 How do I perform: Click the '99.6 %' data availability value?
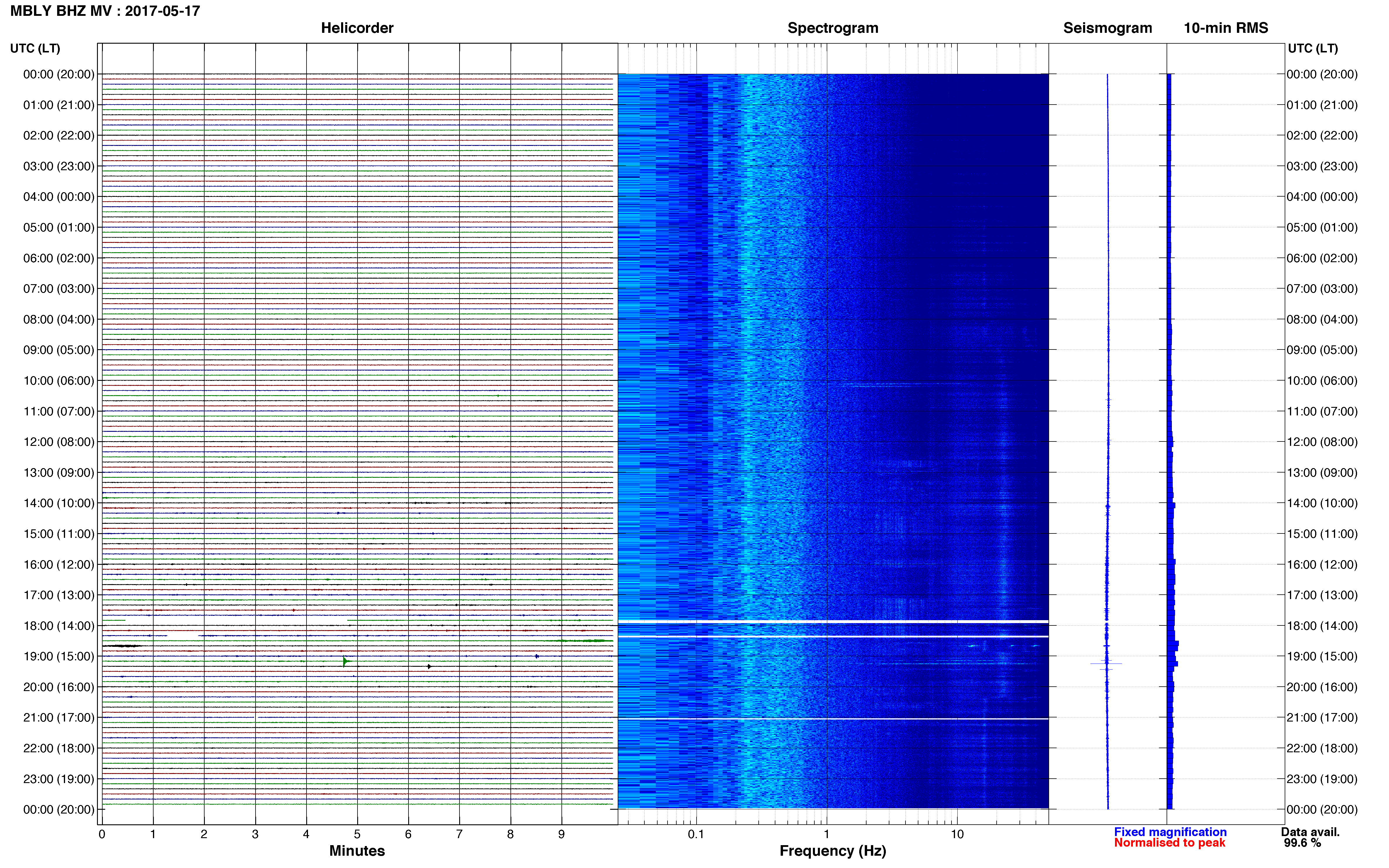pyautogui.click(x=1302, y=843)
